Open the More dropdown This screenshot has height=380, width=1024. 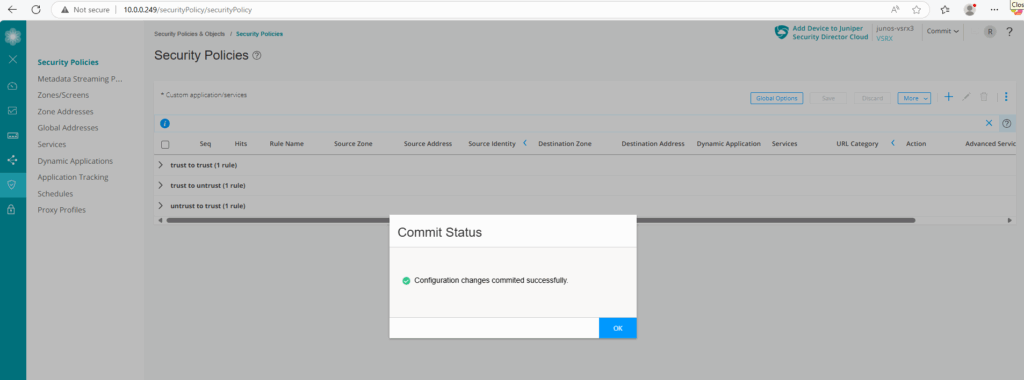pos(914,98)
